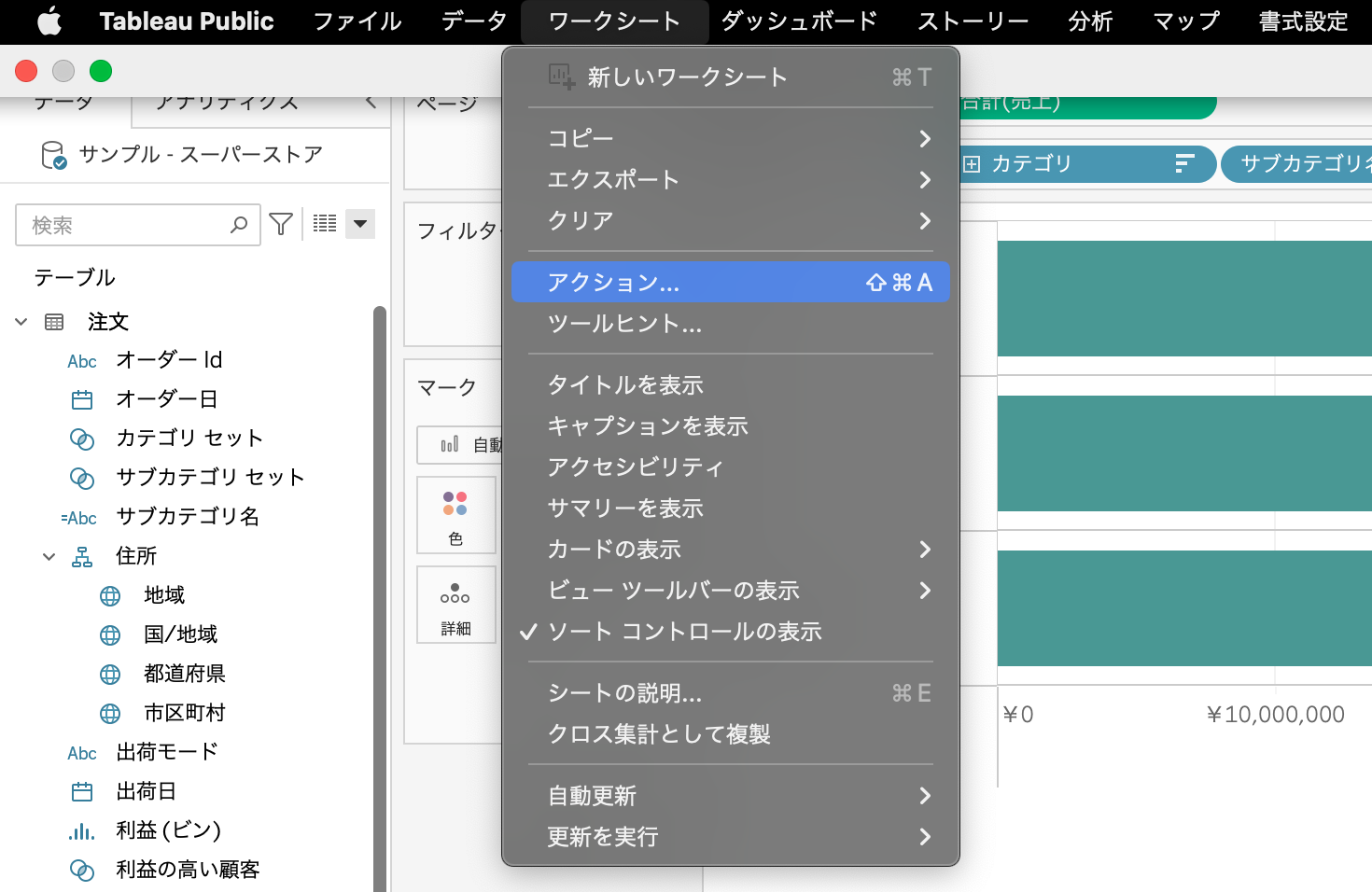Expand the カテゴリ pill plus icon
1372x892 pixels.
pyautogui.click(x=972, y=164)
